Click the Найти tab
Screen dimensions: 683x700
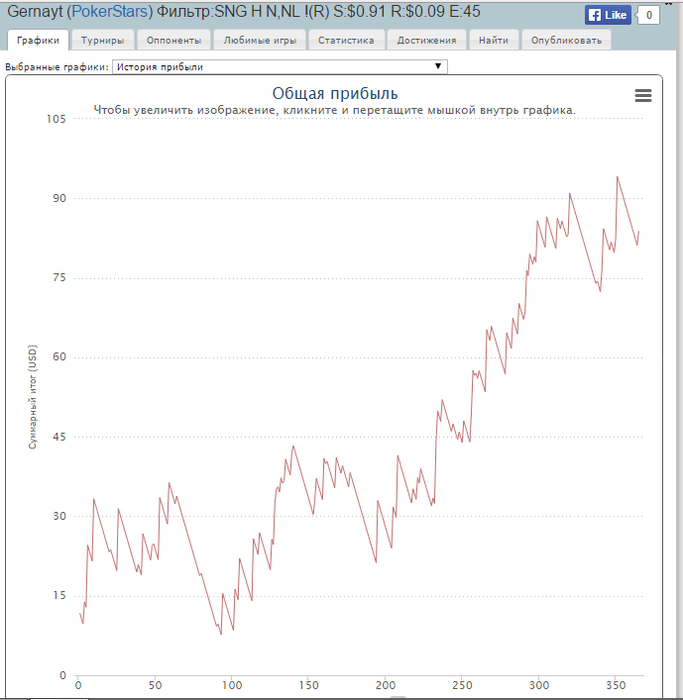[493, 40]
